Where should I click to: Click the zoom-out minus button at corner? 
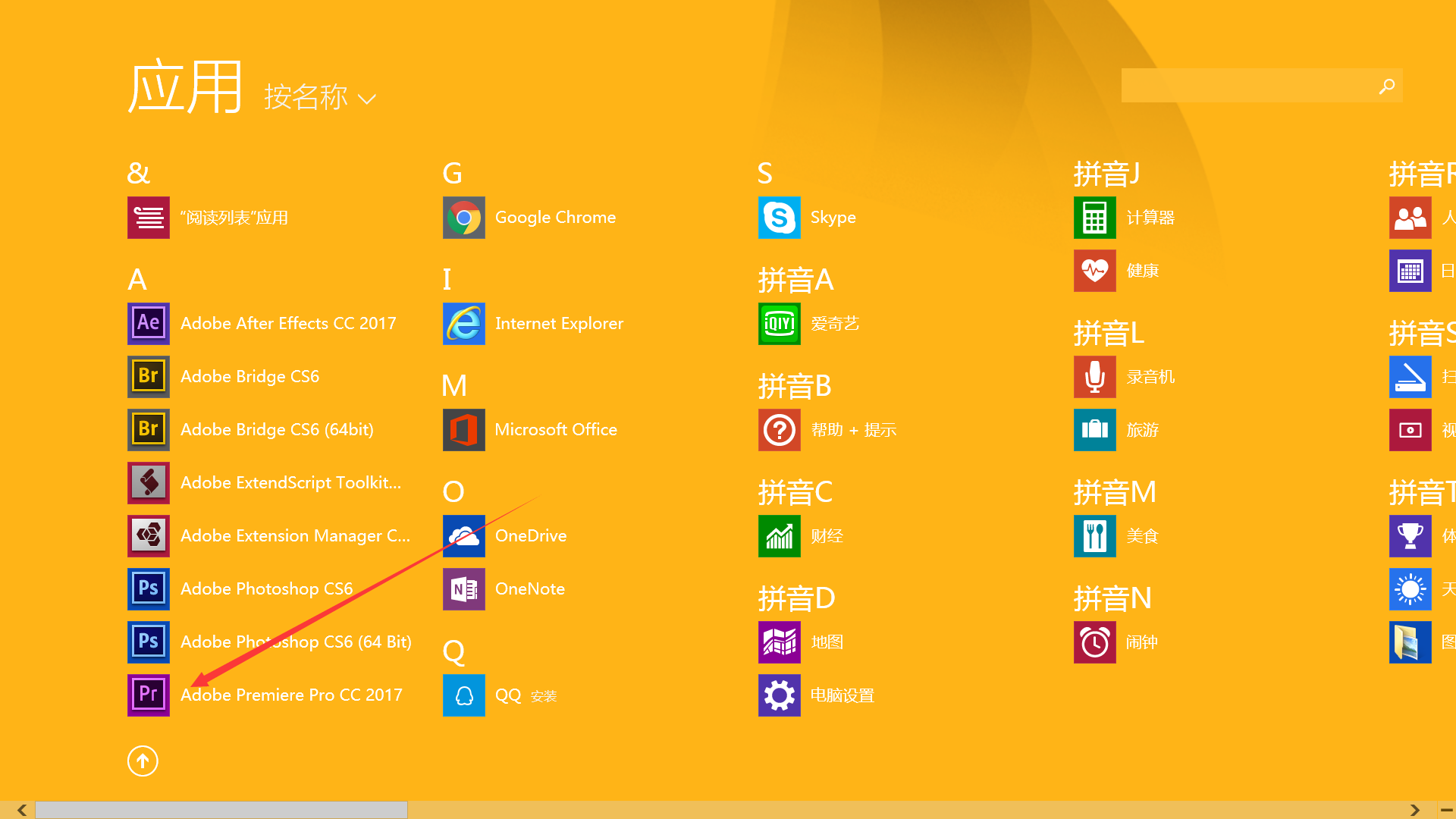click(x=1446, y=810)
